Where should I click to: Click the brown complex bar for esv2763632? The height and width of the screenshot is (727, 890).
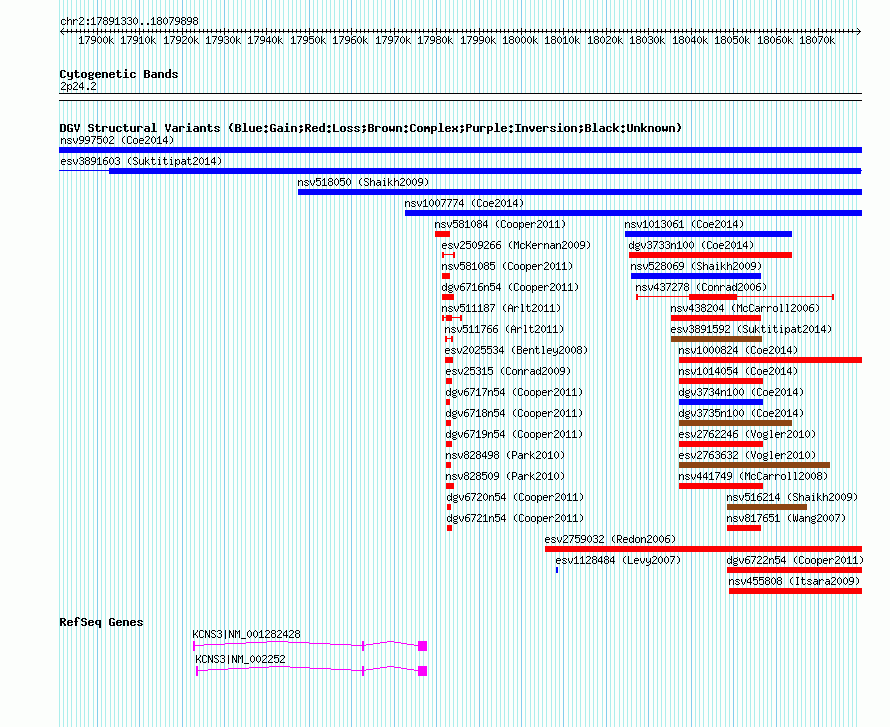coord(754,465)
